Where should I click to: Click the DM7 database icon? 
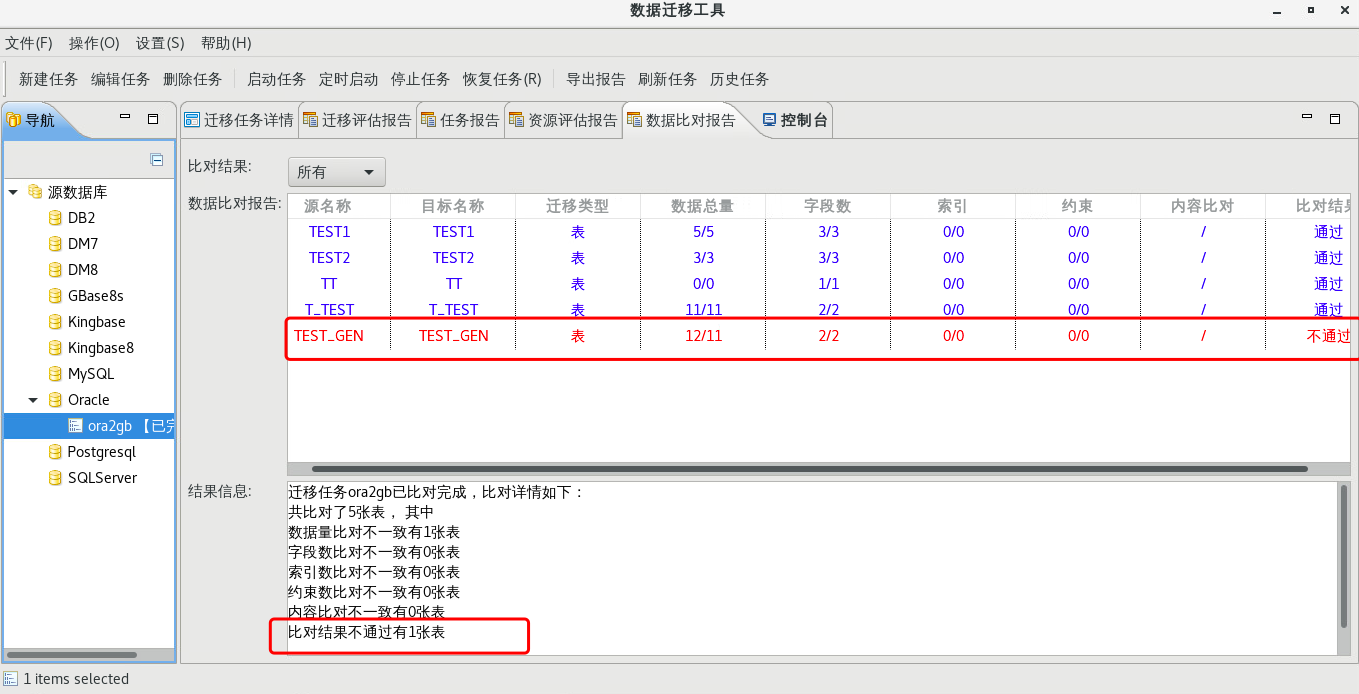[x=55, y=244]
